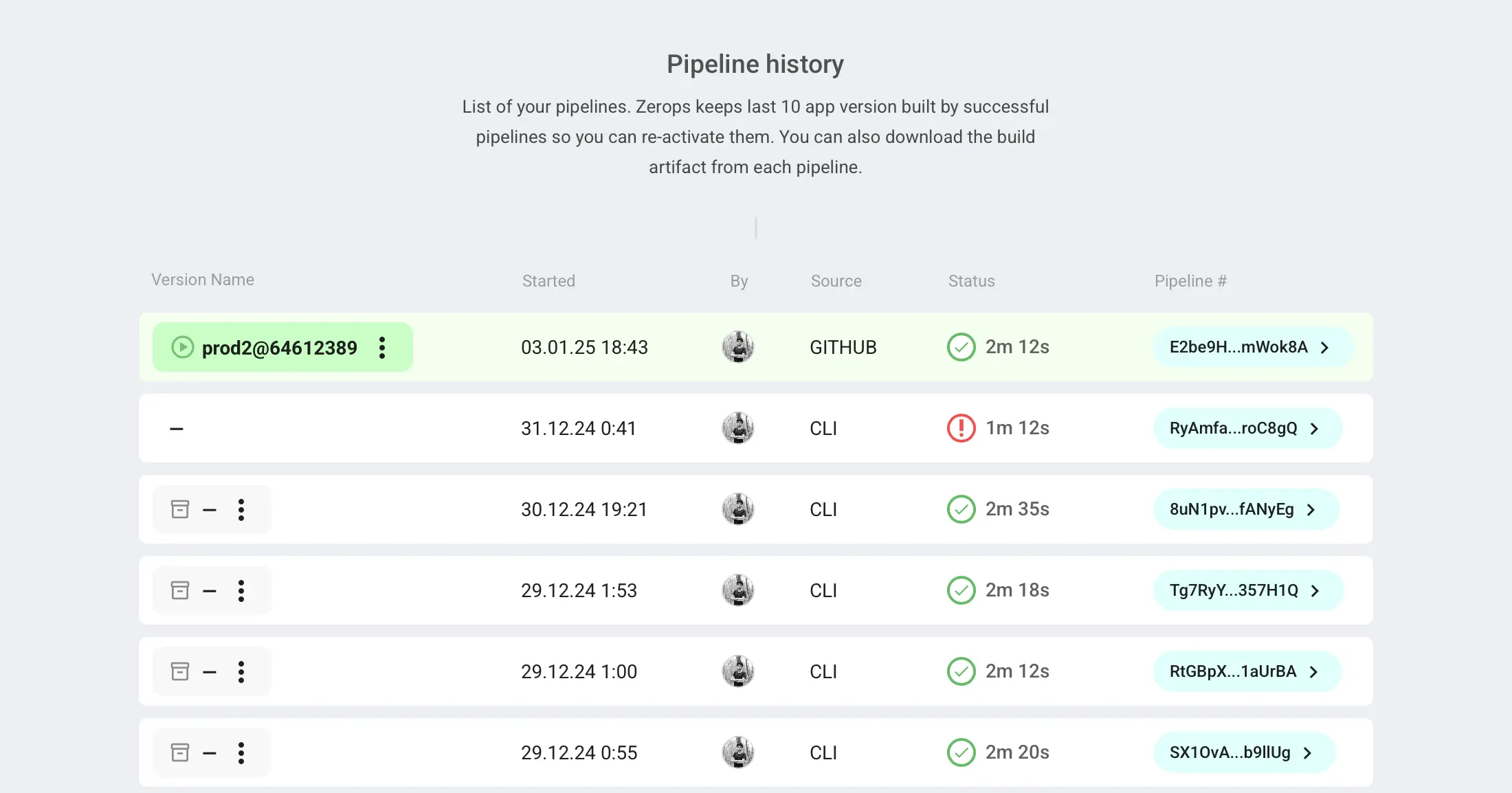Click the user avatar in the 29.12.24 1:53 row
This screenshot has width=1512, height=793.
[738, 590]
